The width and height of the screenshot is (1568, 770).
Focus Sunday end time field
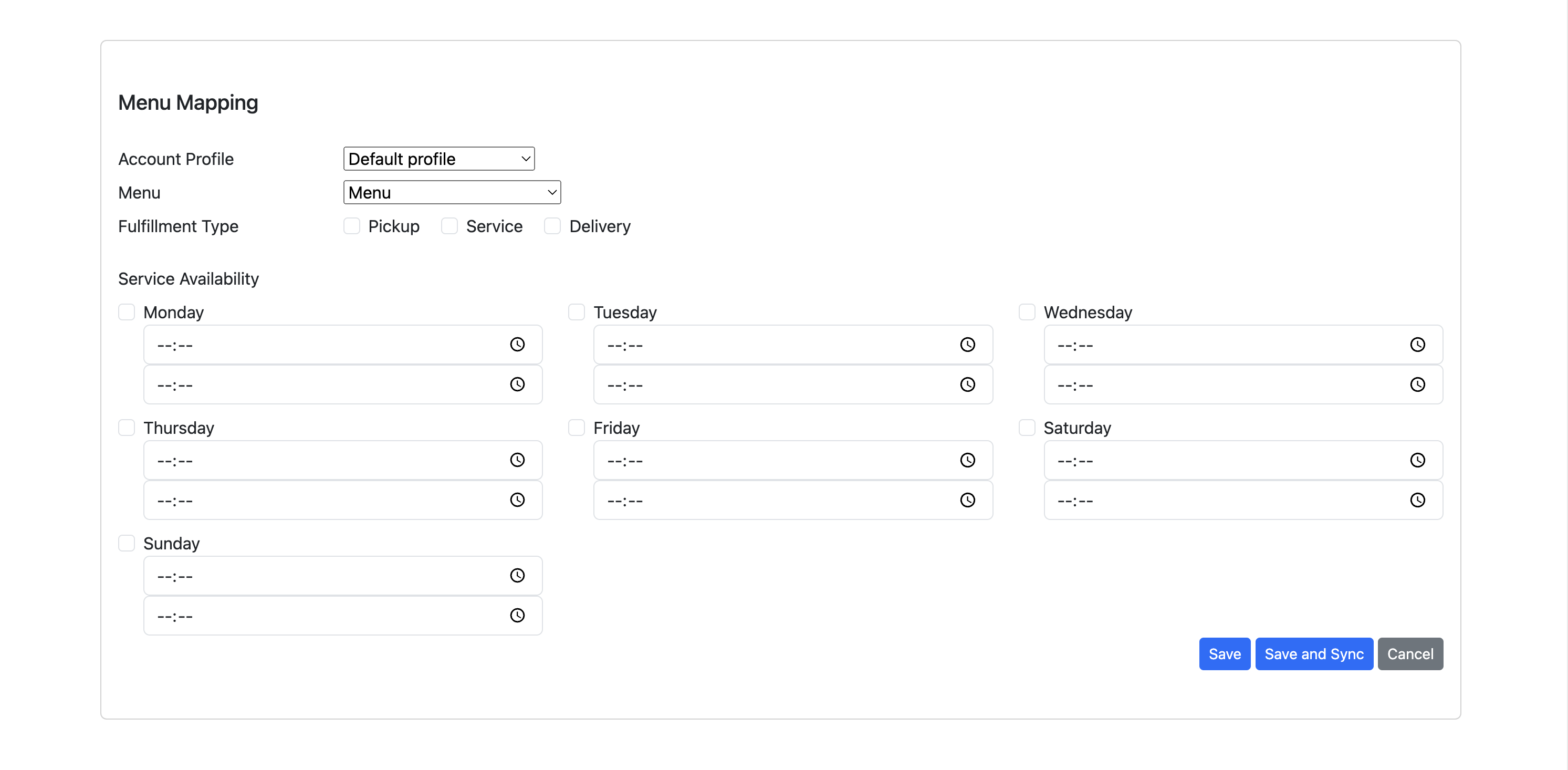point(343,616)
